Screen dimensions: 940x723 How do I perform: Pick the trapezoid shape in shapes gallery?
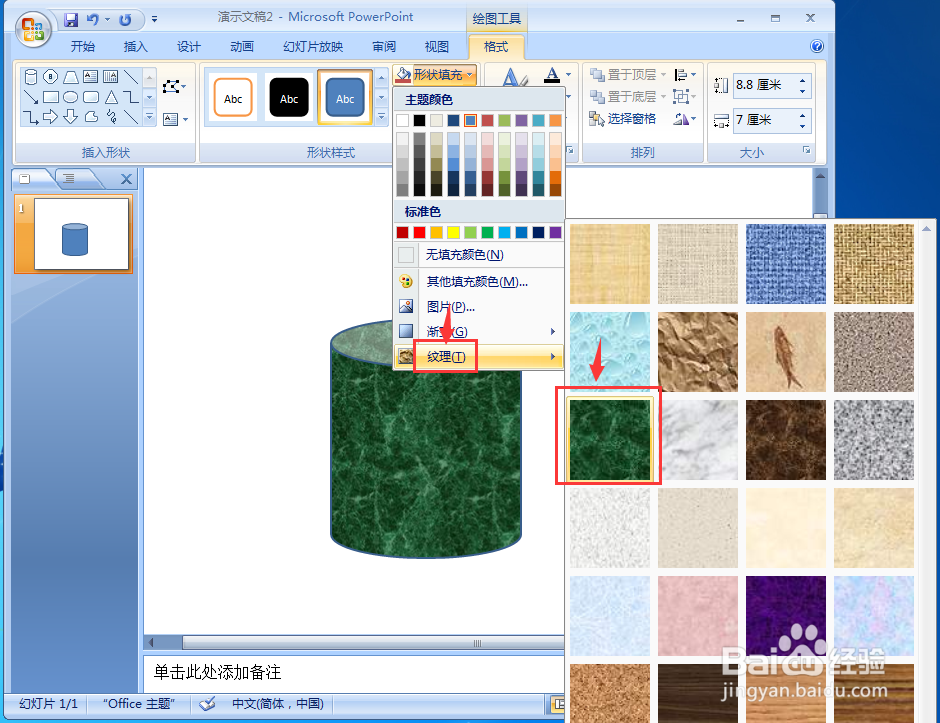pyautogui.click(x=71, y=77)
